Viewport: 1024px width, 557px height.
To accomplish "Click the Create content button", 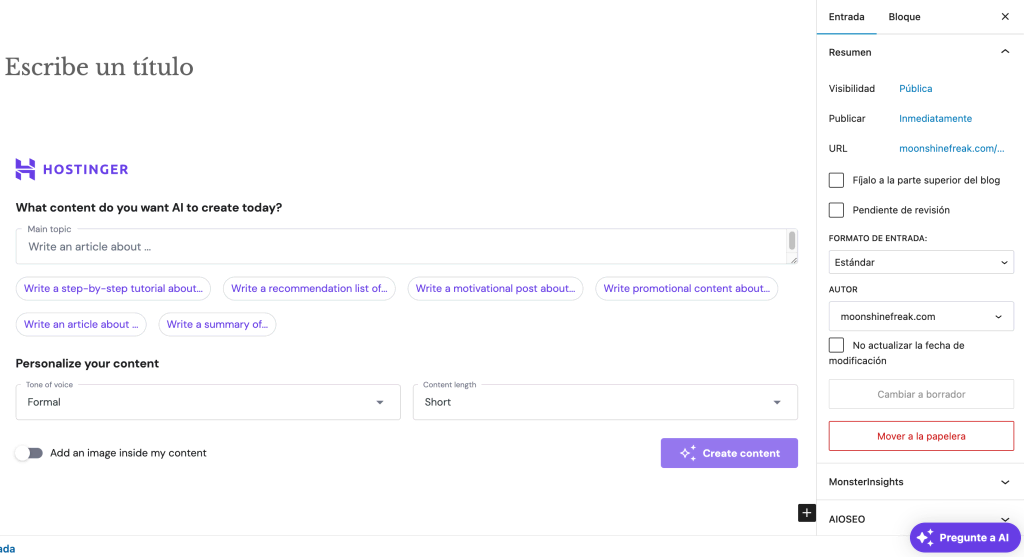I will pyautogui.click(x=729, y=453).
